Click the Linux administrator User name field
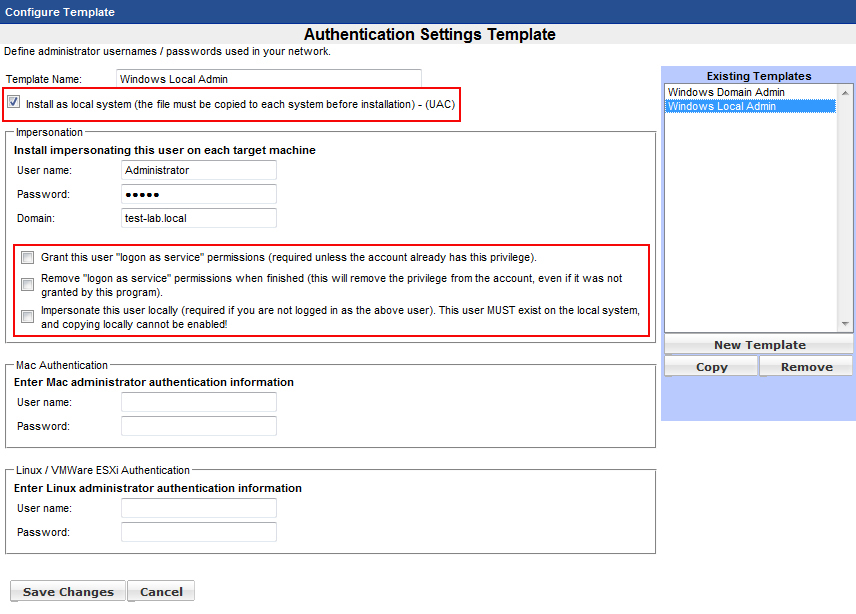The height and width of the screenshot is (614, 856). click(x=198, y=508)
